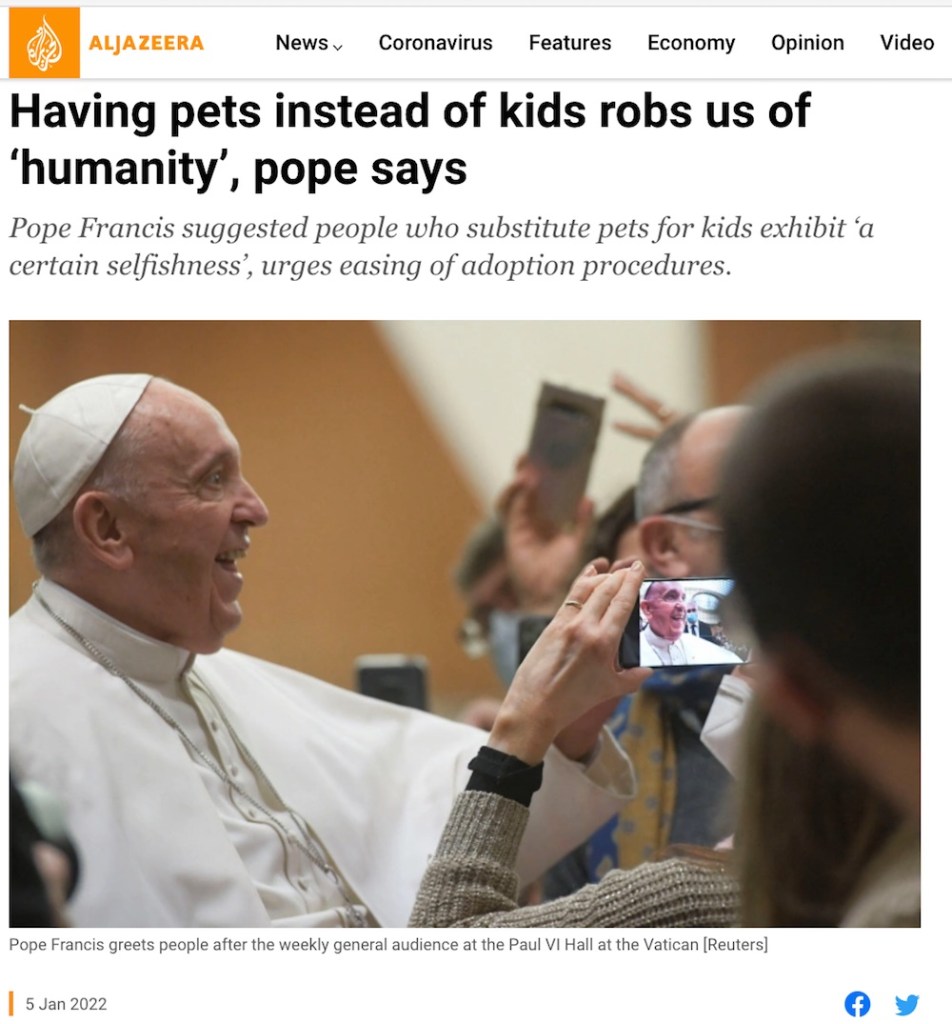Click the Reuters credit in the caption

(x=735, y=944)
